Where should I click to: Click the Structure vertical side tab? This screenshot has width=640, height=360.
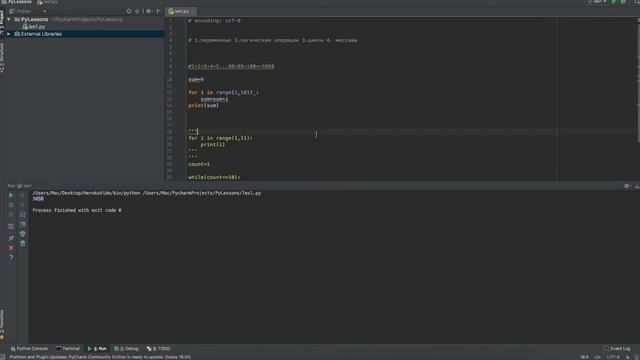2,58
